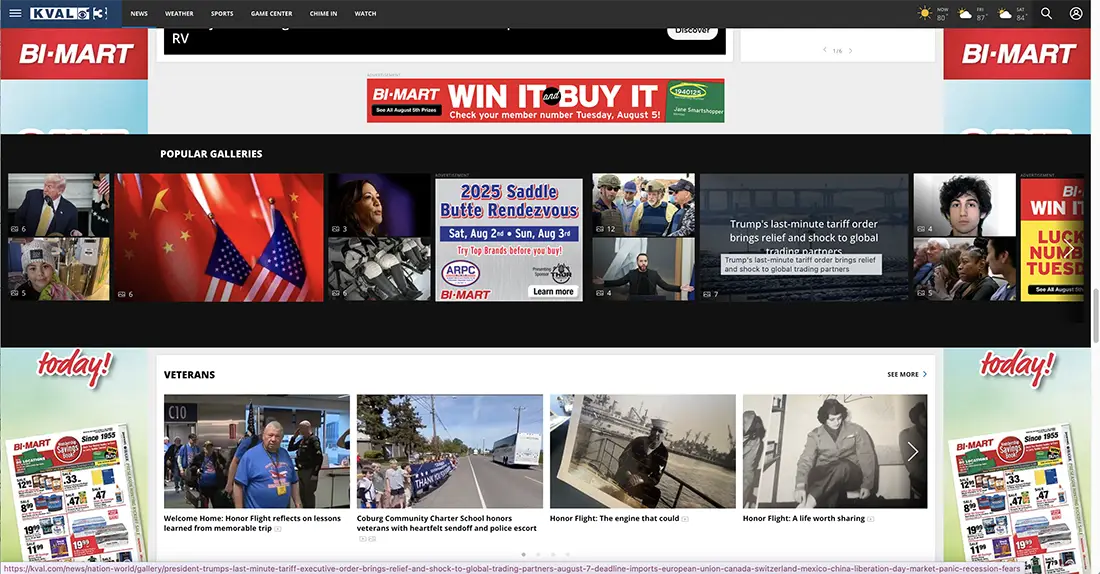Click Learn more on Saddle Butte ad
The height and width of the screenshot is (574, 1100).
[553, 291]
